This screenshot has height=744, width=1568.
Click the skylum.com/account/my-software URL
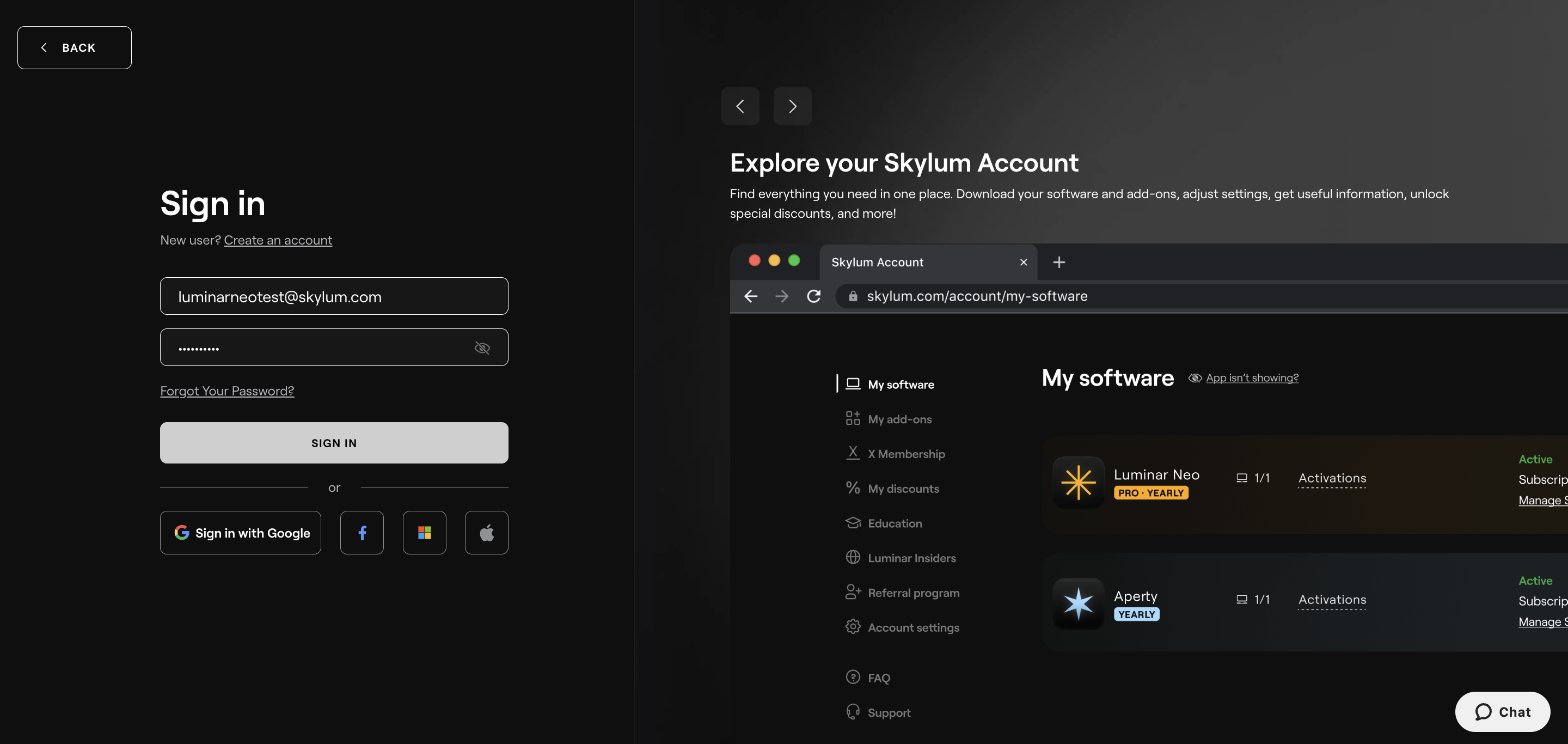tap(976, 296)
